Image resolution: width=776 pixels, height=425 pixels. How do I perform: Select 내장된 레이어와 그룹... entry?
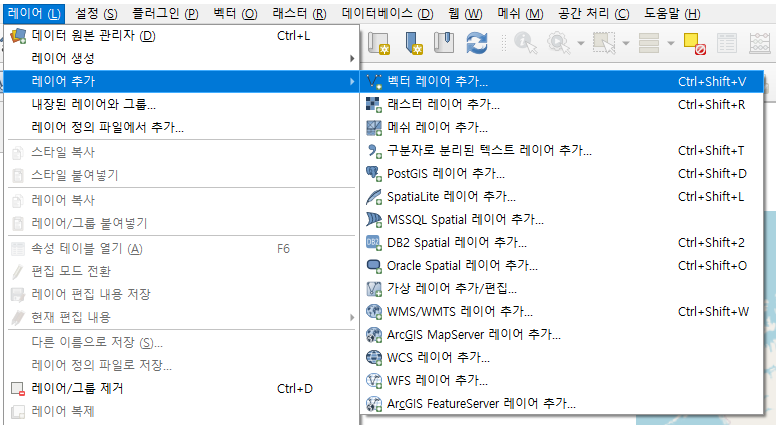[x=181, y=104]
